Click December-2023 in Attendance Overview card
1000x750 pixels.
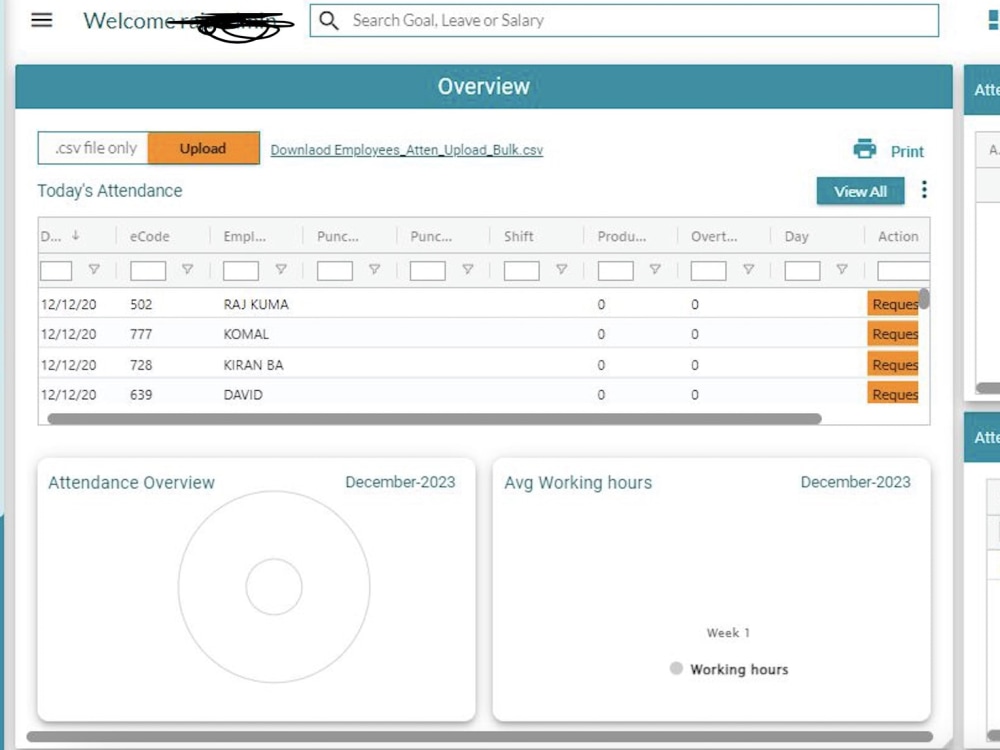coord(400,482)
